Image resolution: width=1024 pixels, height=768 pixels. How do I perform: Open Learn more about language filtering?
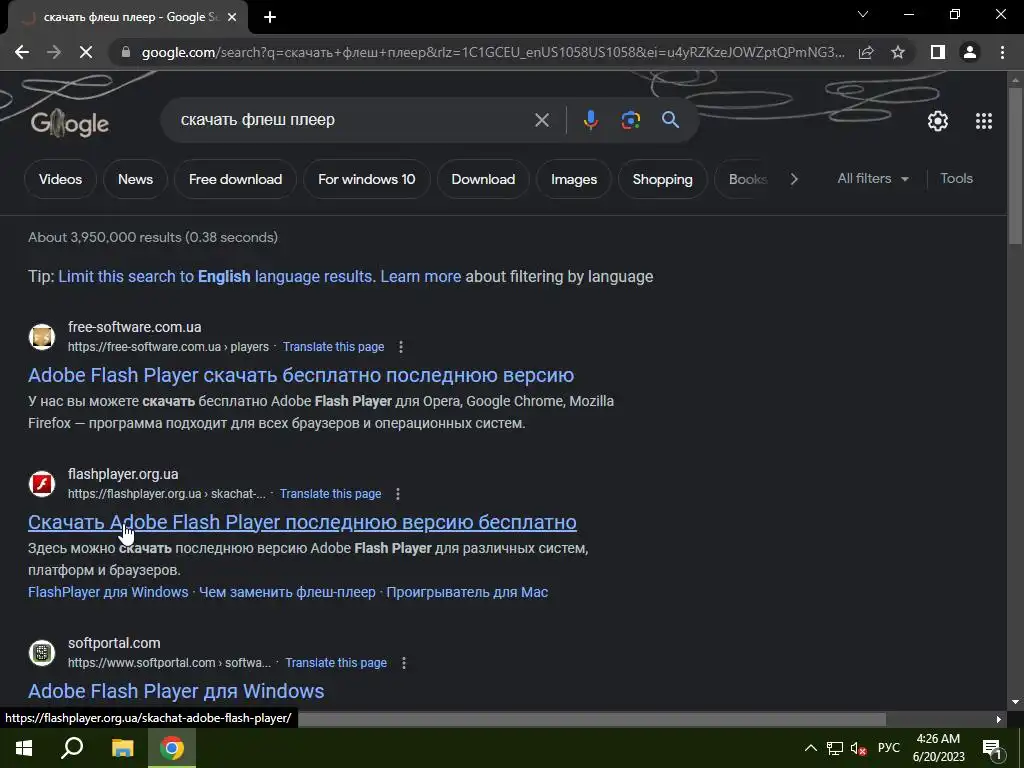click(x=421, y=276)
